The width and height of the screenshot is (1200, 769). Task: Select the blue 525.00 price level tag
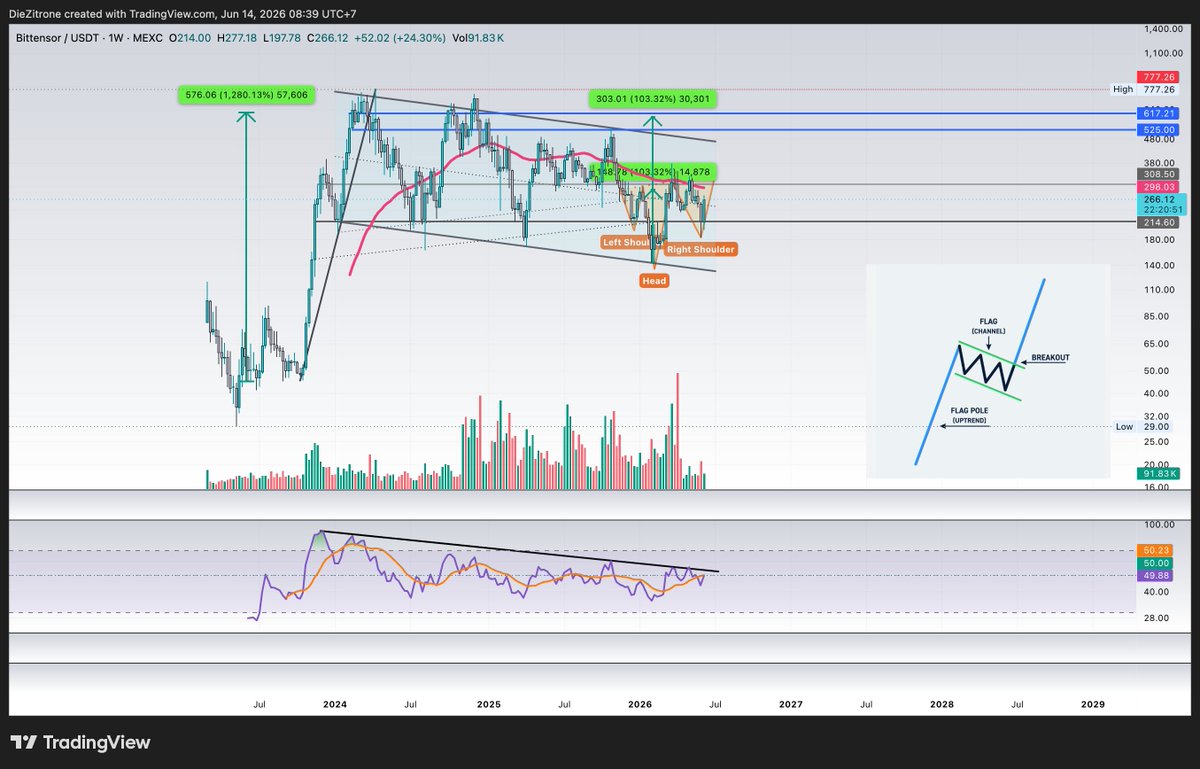pyautogui.click(x=1158, y=130)
